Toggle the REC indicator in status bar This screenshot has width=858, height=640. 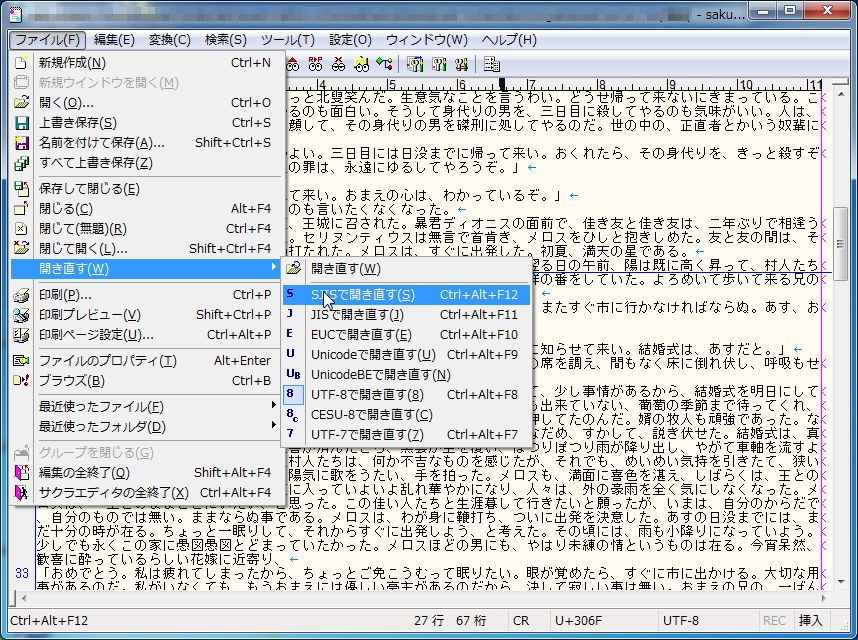[x=775, y=622]
